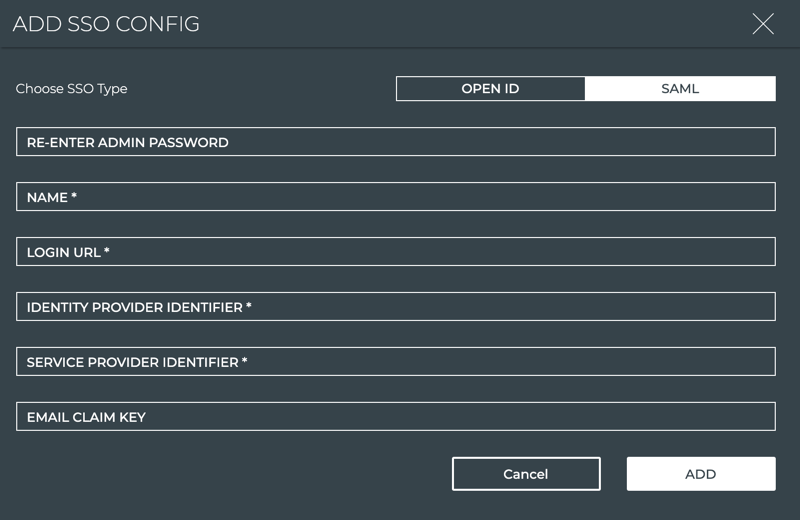Select the Identity Provider Identifier field

(396, 307)
